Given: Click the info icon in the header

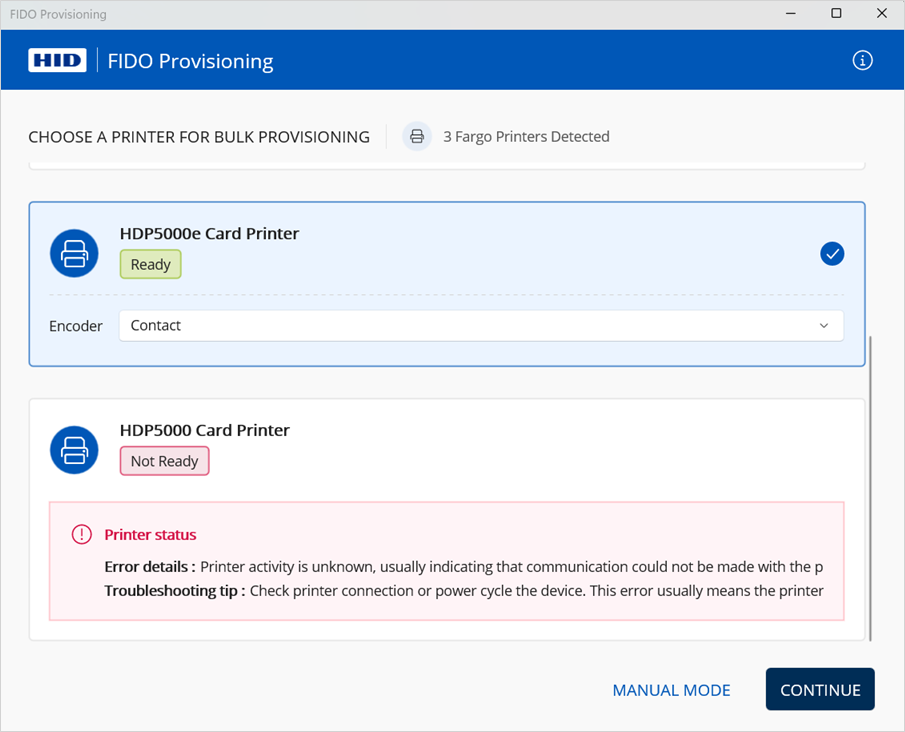Looking at the screenshot, I should click(862, 60).
